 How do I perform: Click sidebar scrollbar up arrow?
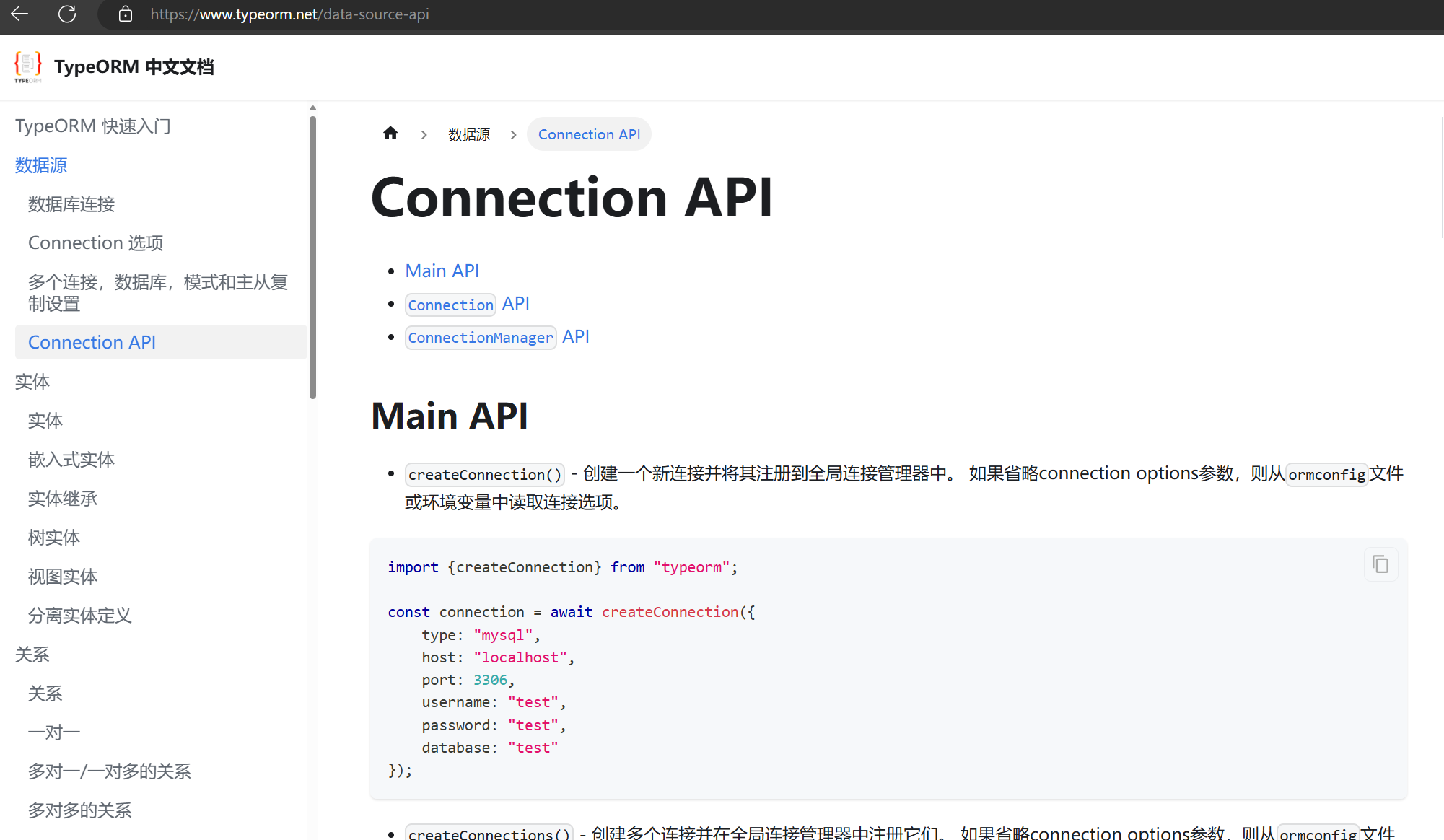click(312, 108)
